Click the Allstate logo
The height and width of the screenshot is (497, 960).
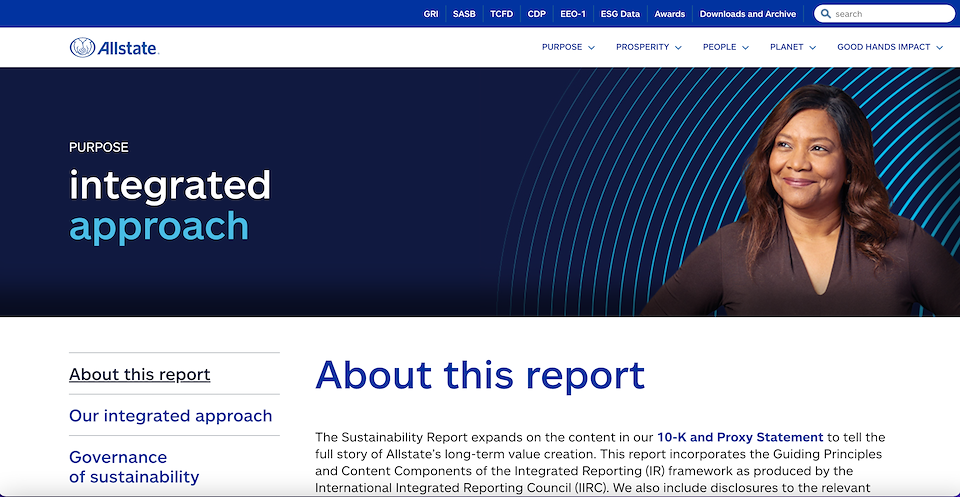click(114, 47)
